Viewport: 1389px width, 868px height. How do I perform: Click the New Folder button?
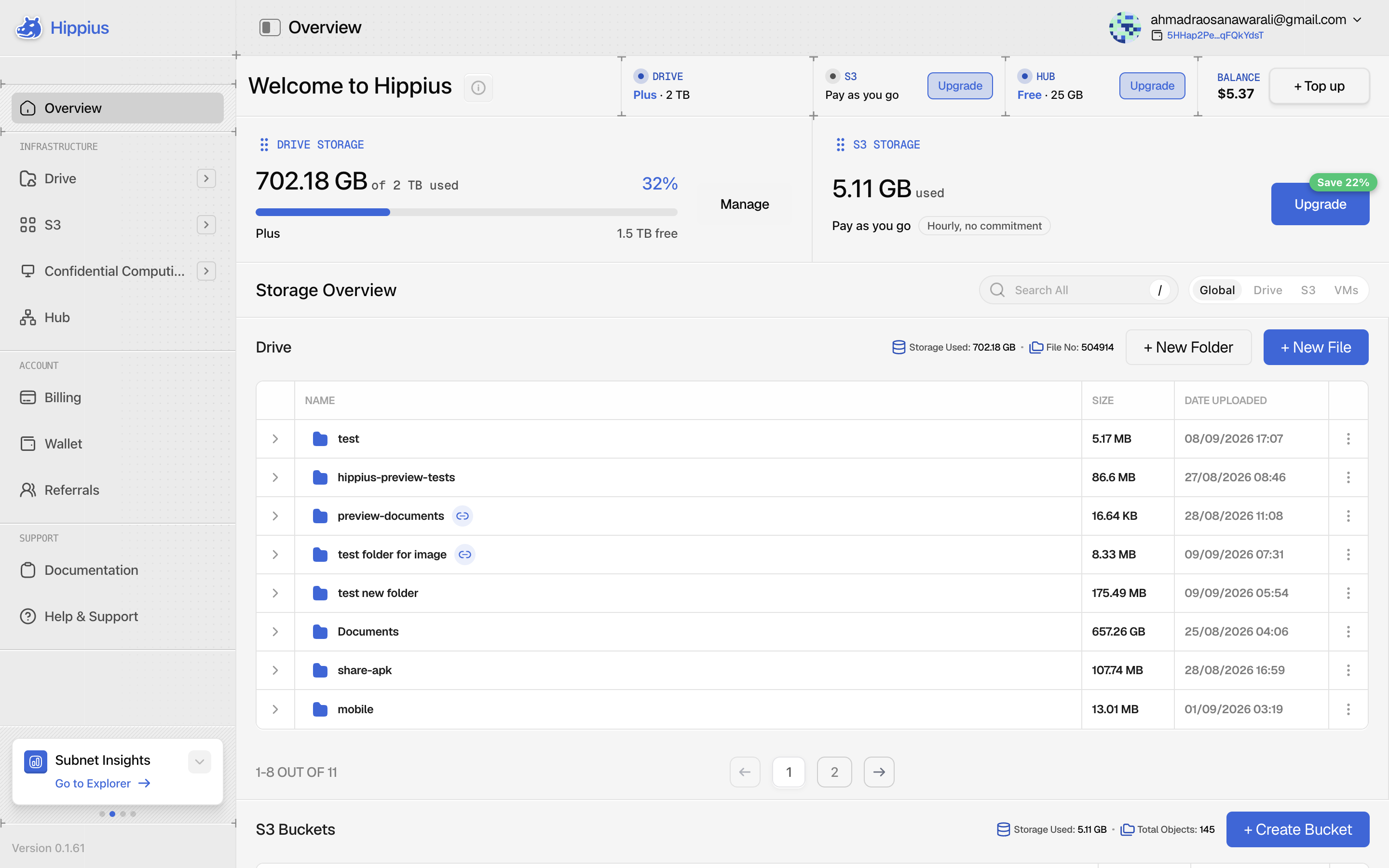(x=1188, y=347)
